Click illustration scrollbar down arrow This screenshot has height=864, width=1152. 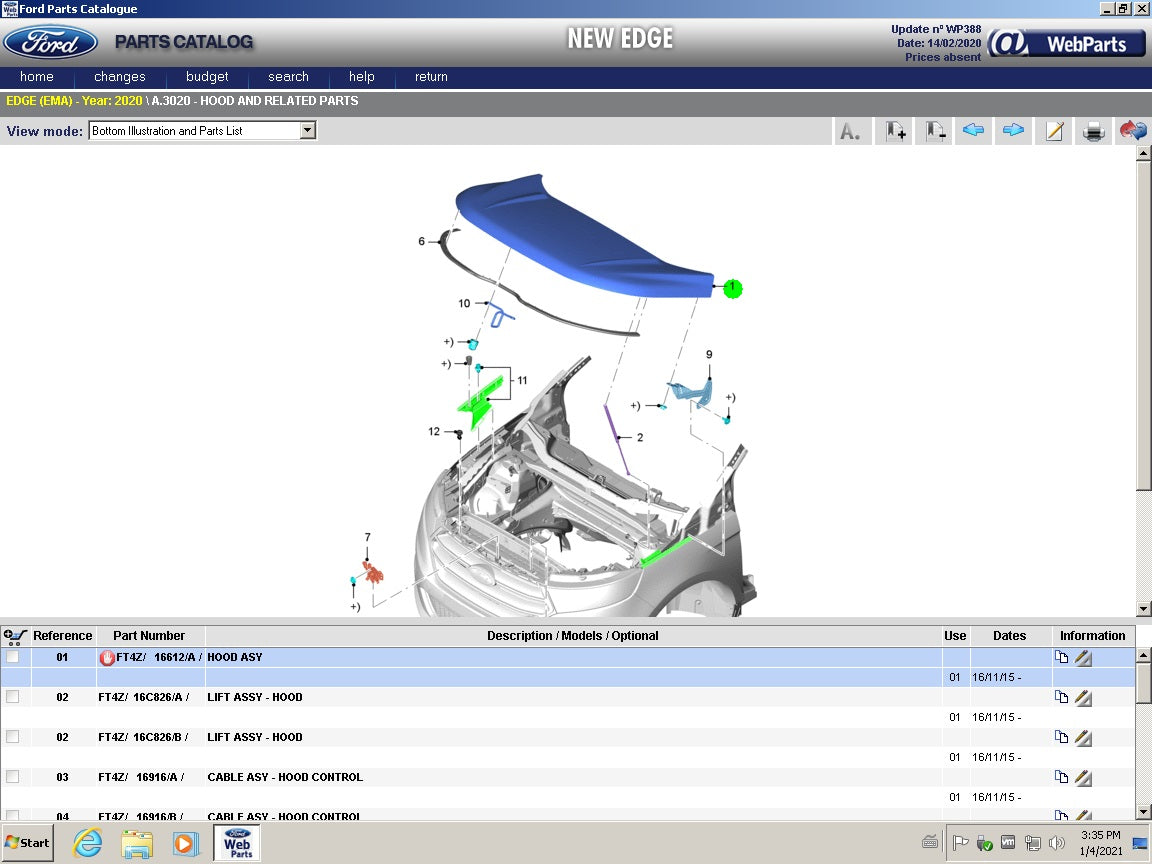click(x=1143, y=609)
